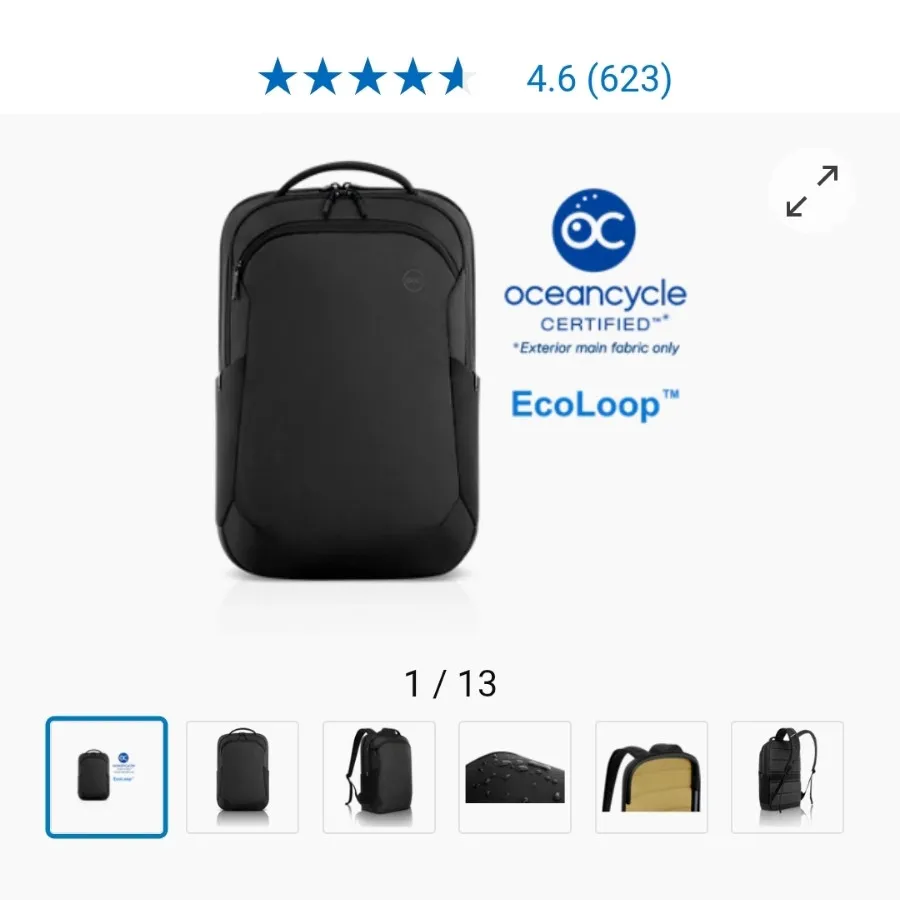Click the main black backpack image
900x900 pixels.
pyautogui.click(x=347, y=370)
